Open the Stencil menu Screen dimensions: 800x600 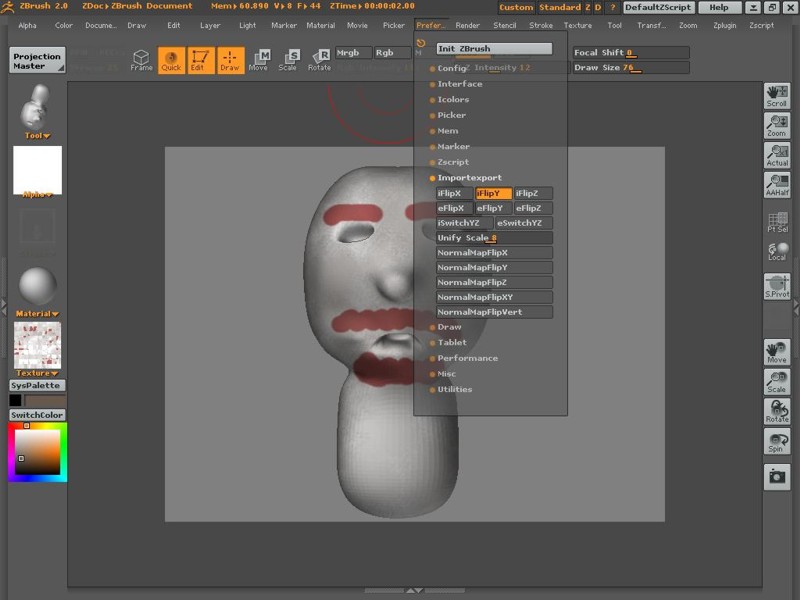505,25
